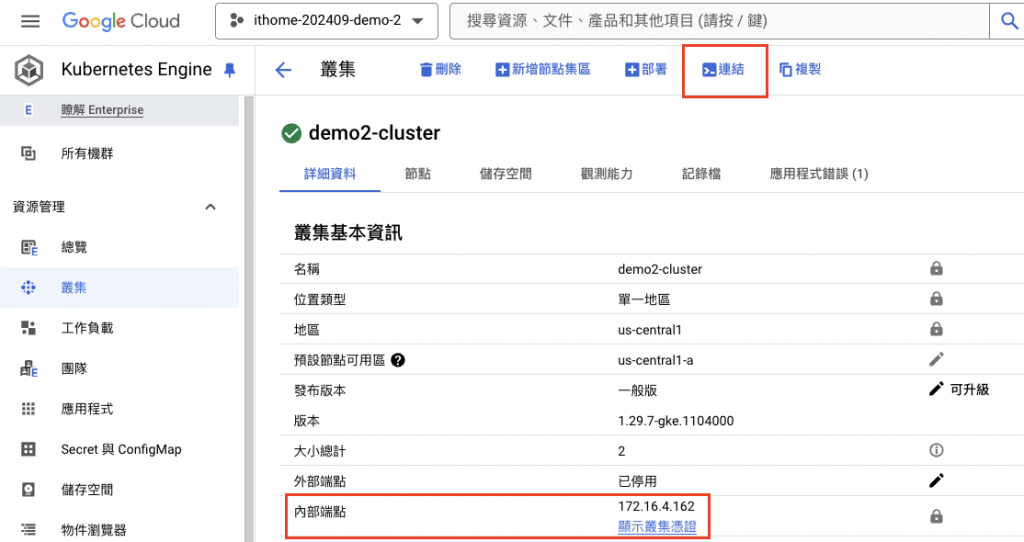The image size is (1024, 542).
Task: Click the Kubernetes Engine hexagon icon
Action: click(29, 70)
